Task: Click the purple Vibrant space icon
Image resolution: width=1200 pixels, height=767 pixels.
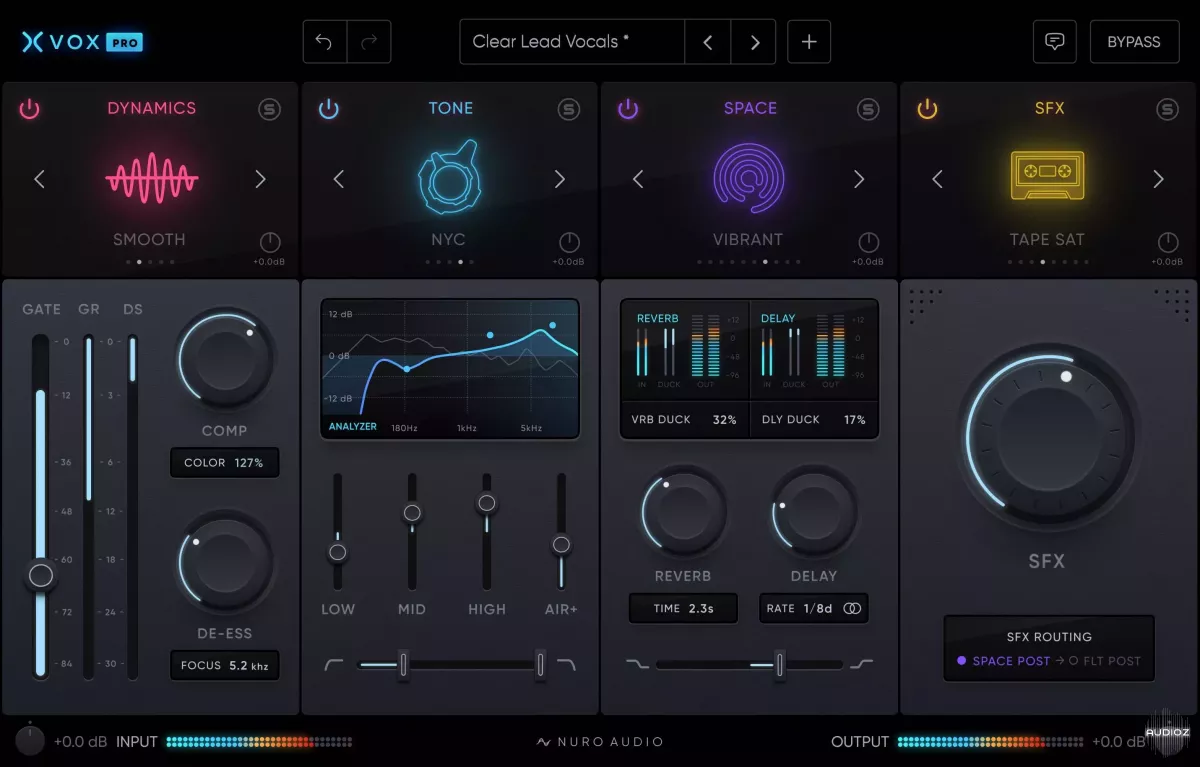Action: coord(748,179)
